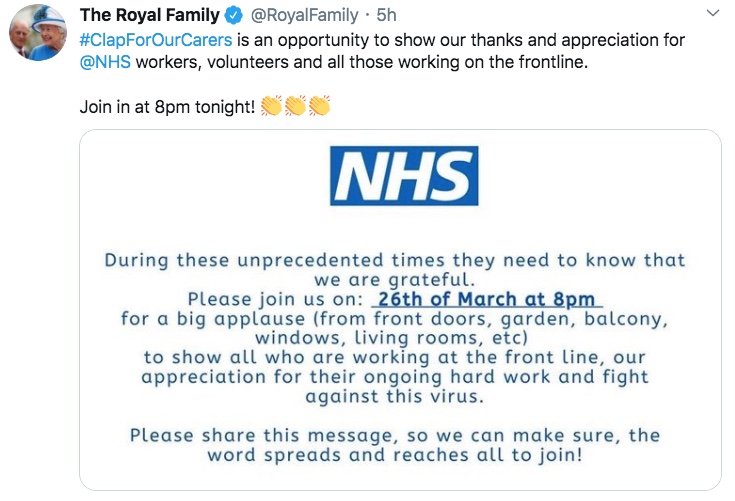Click 'workers, volunteers' tweet text
This screenshot has width=735, height=501.
(212, 62)
